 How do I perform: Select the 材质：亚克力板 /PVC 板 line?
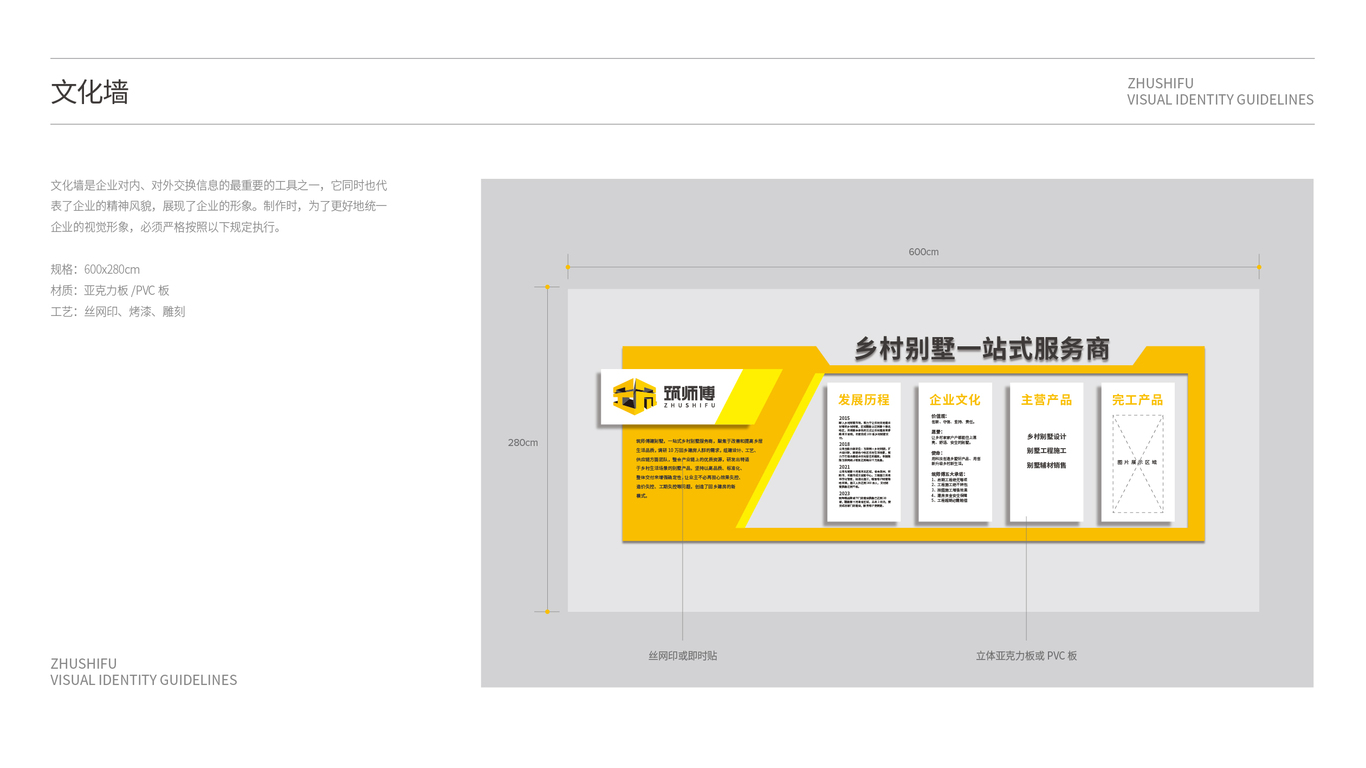(x=110, y=290)
